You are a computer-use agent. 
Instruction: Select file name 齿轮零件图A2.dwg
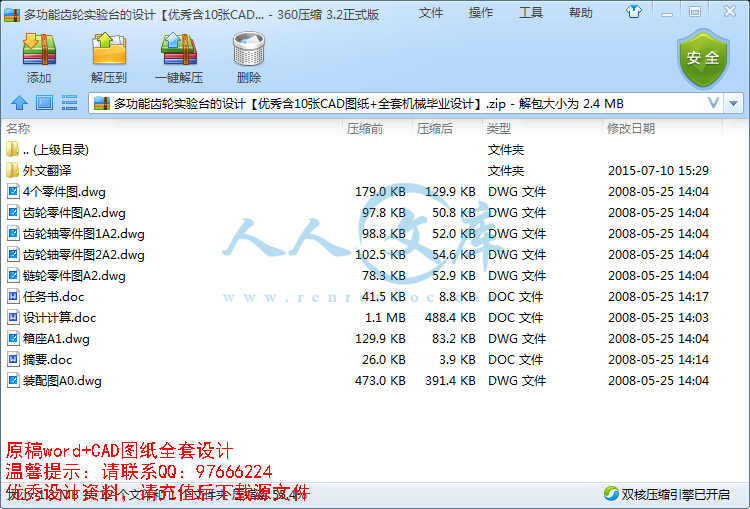pyautogui.click(x=74, y=213)
